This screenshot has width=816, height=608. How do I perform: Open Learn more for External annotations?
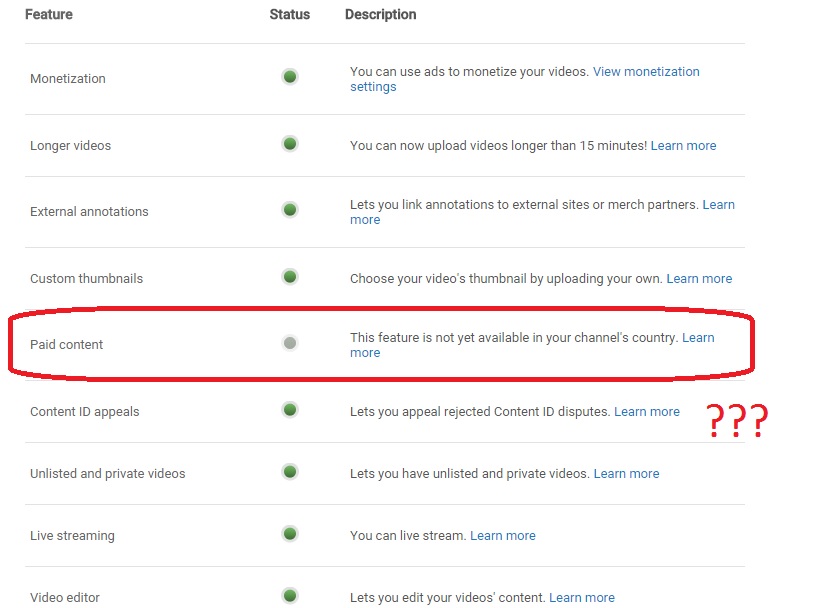[x=718, y=205]
